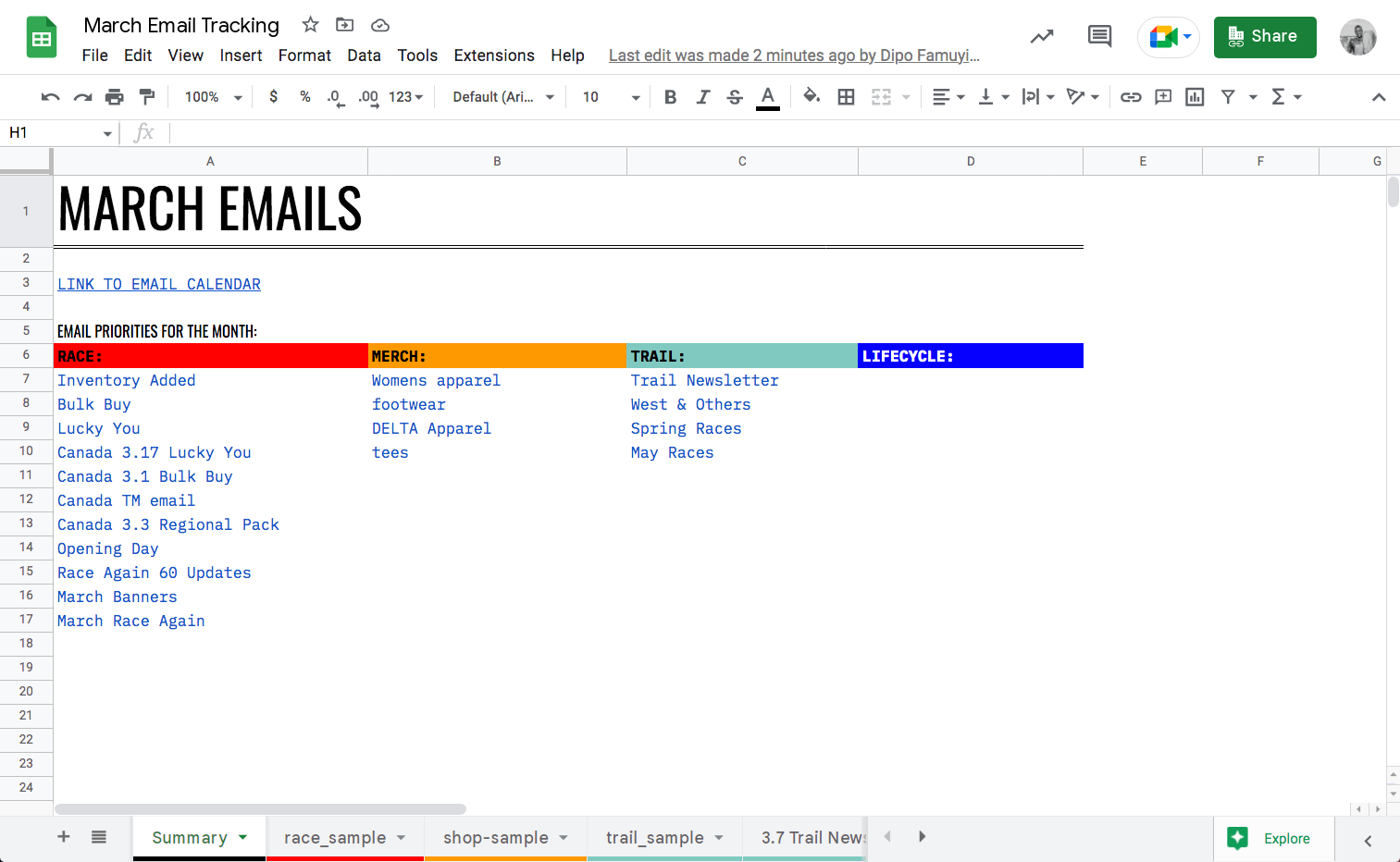Open comment history icon
This screenshot has width=1400, height=862.
(x=1099, y=37)
